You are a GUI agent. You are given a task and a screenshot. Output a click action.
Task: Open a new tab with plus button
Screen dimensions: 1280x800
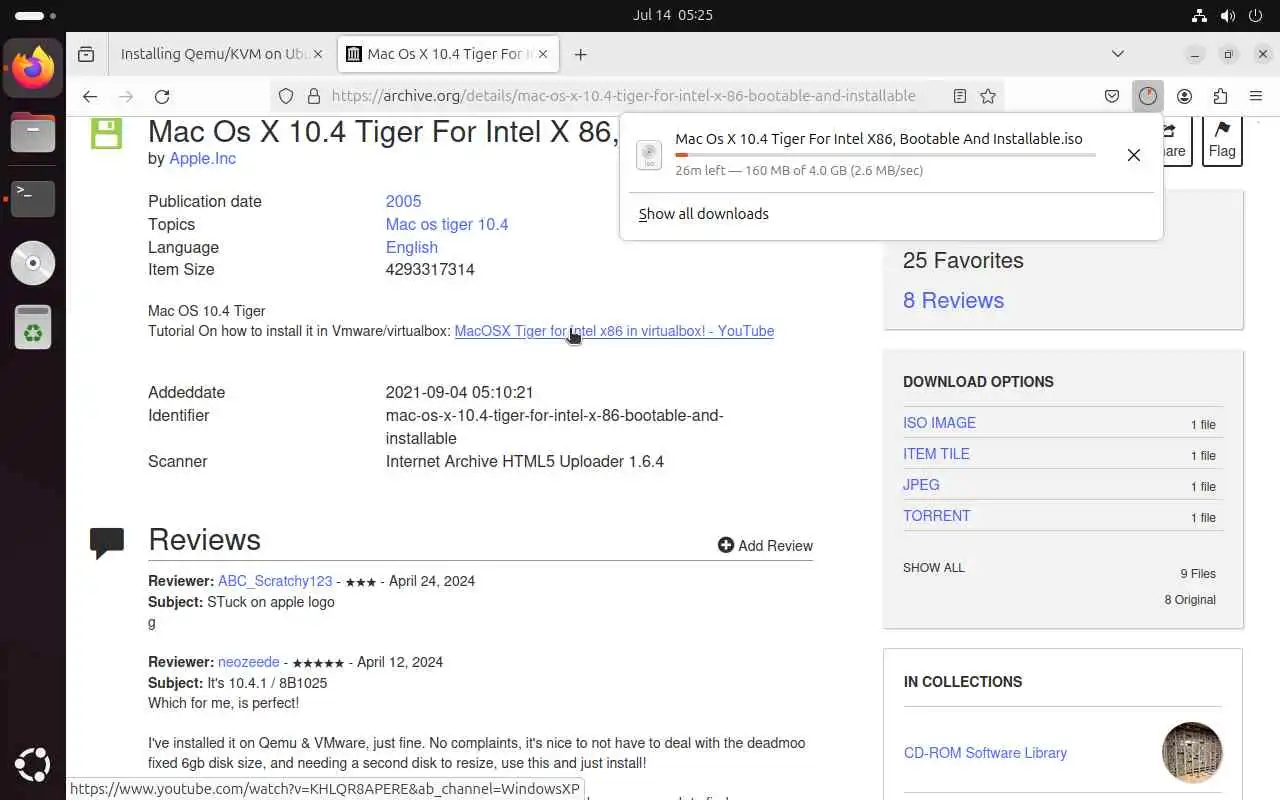580,54
